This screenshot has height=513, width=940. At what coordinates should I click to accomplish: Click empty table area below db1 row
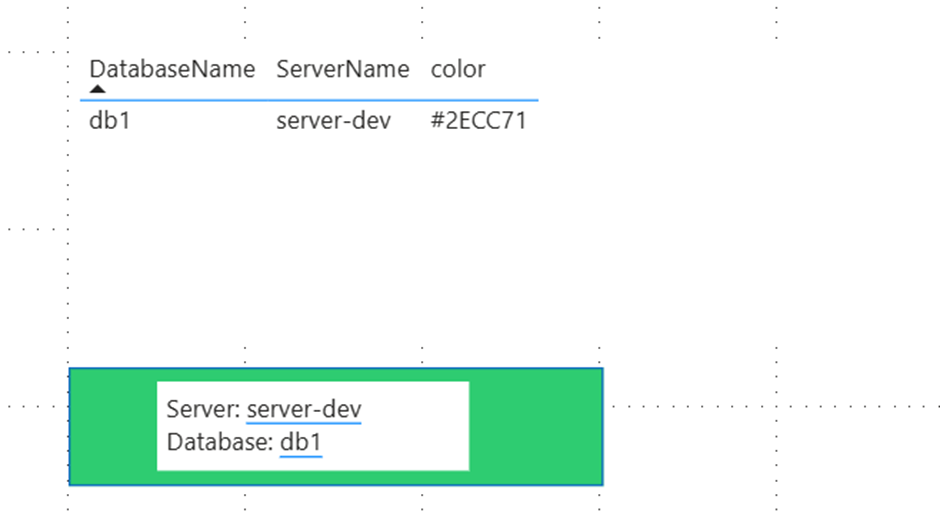(x=300, y=230)
